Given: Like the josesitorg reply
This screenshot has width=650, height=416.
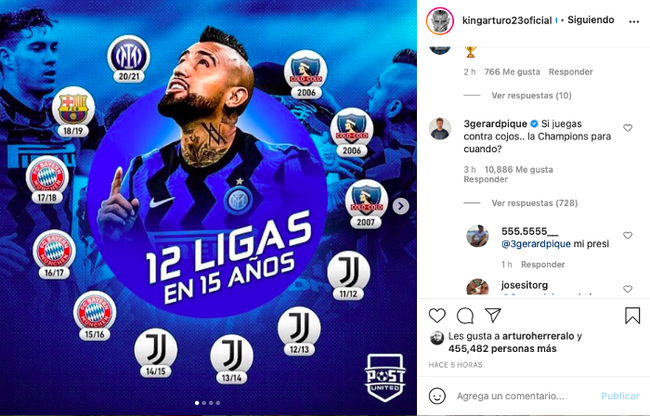Looking at the screenshot, I should (x=628, y=289).
